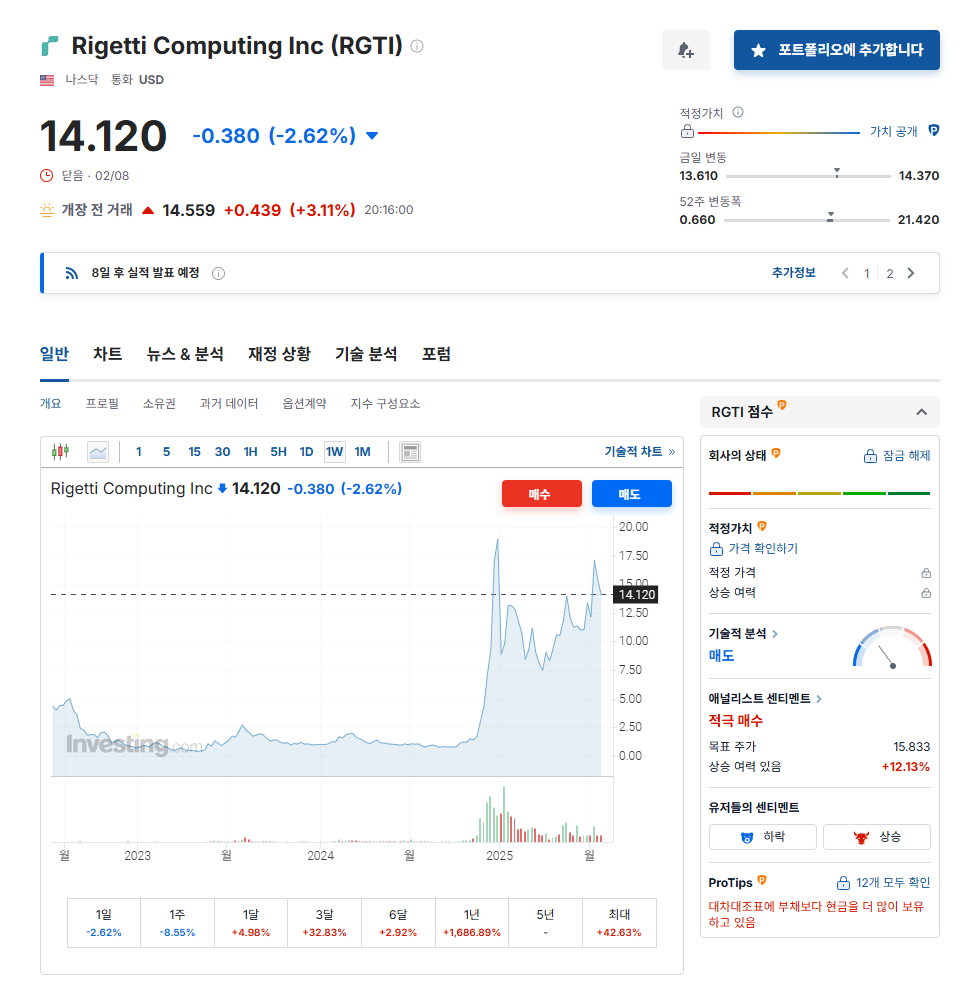The image size is (968, 984).
Task: Select 1년 period cell
Action: [x=472, y=922]
